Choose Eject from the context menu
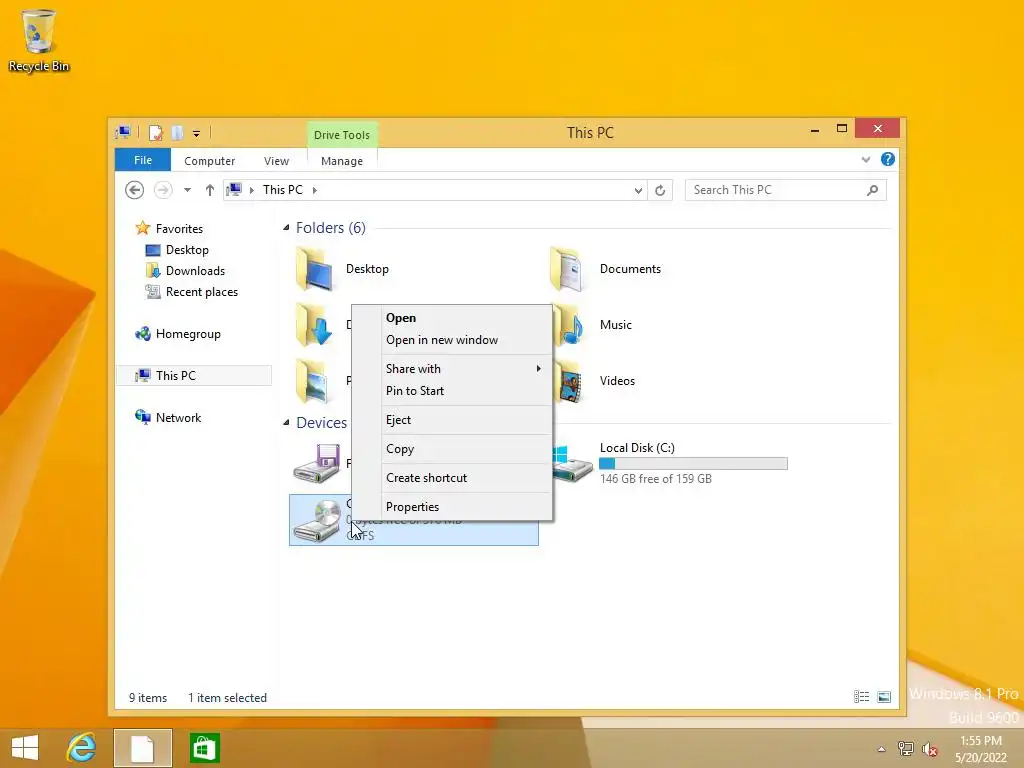The image size is (1024, 768). (452, 420)
